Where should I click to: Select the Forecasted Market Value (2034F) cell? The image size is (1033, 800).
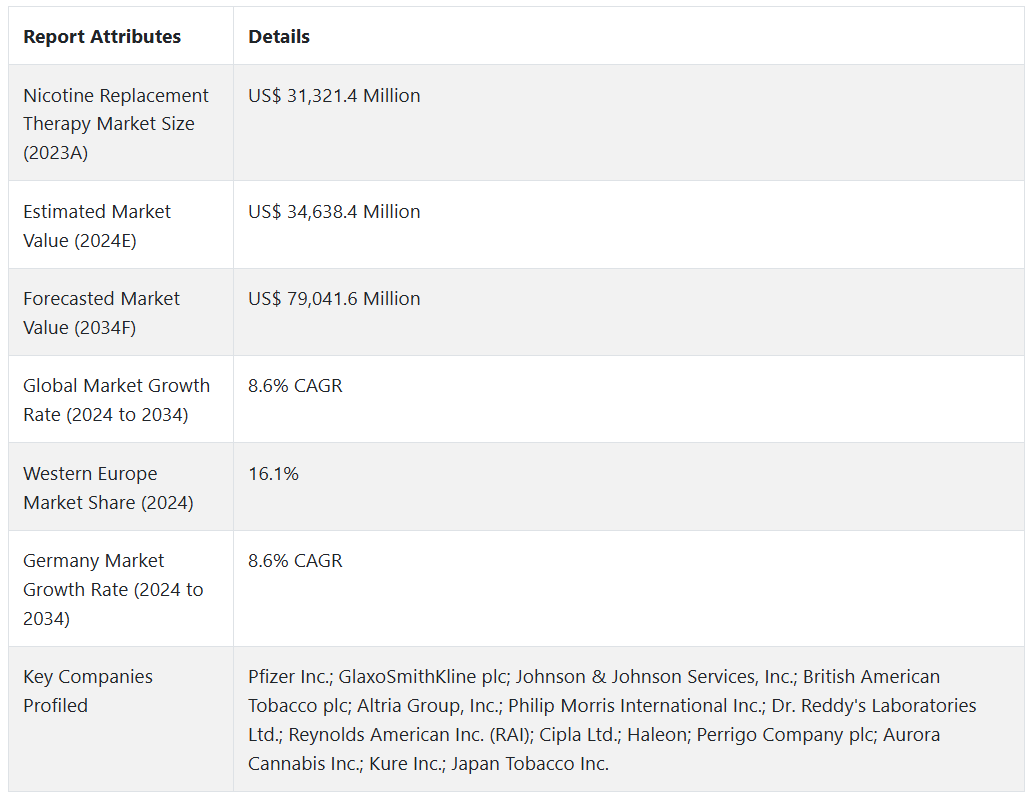(x=101, y=313)
